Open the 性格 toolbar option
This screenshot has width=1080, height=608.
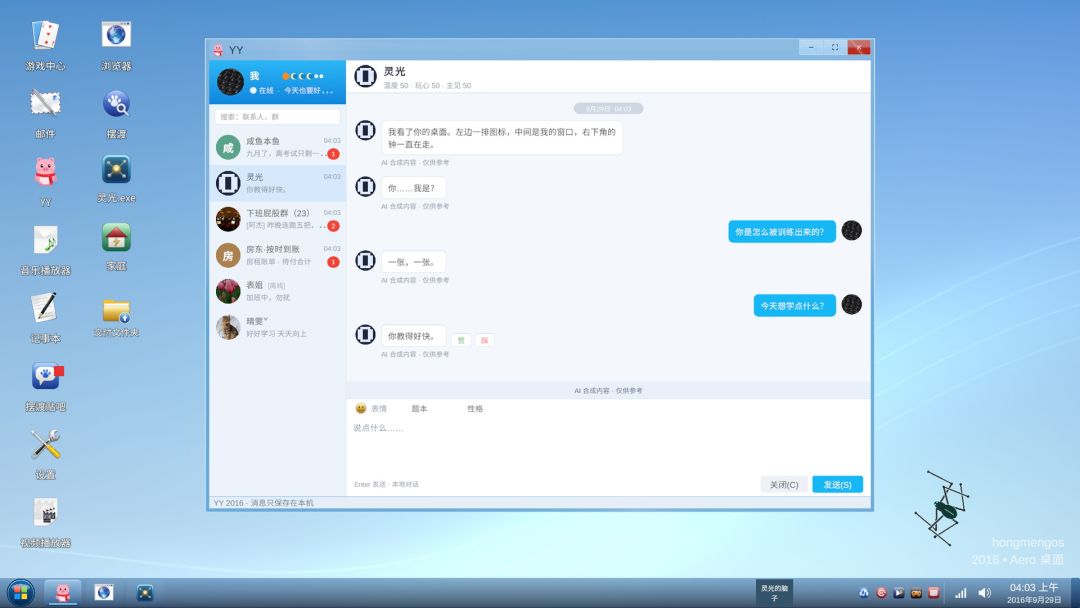click(x=475, y=408)
